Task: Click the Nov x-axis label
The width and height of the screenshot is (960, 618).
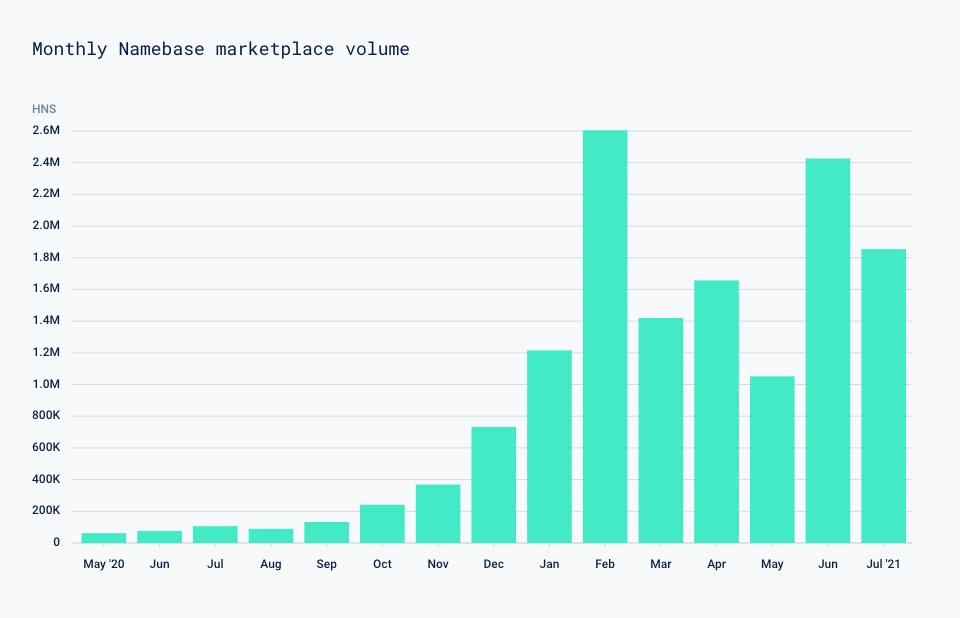Action: coord(438,564)
